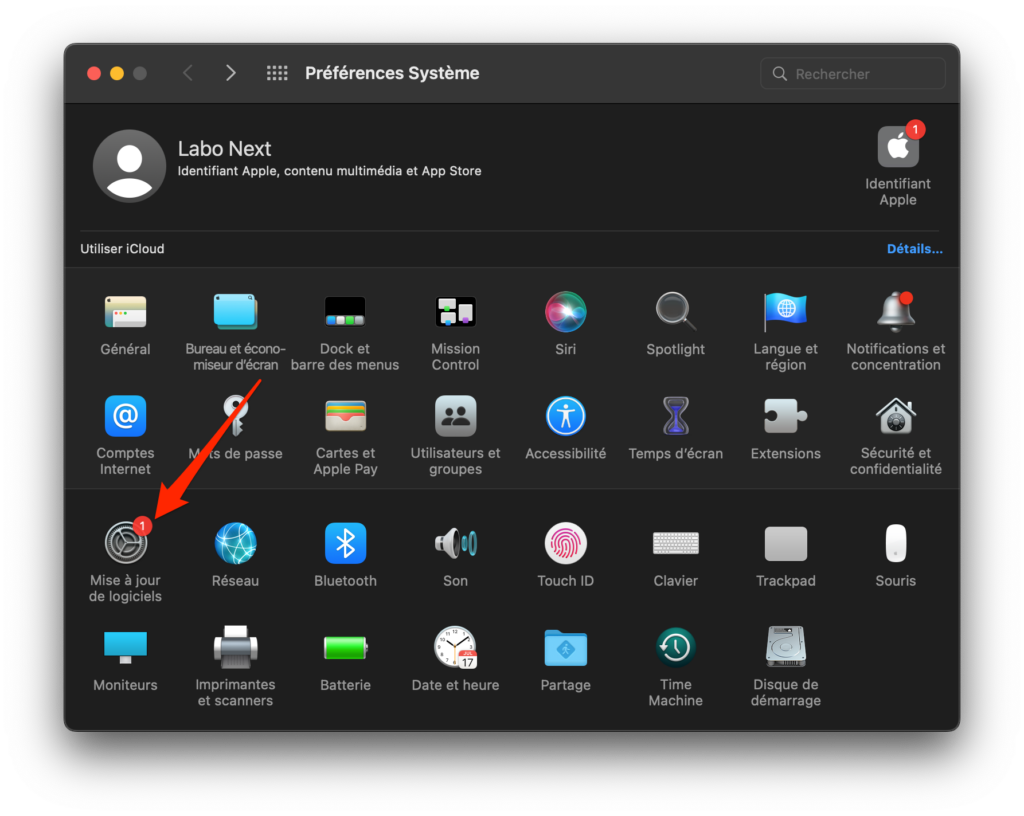Open Général preferences pane
The height and width of the screenshot is (816, 1024).
click(125, 312)
